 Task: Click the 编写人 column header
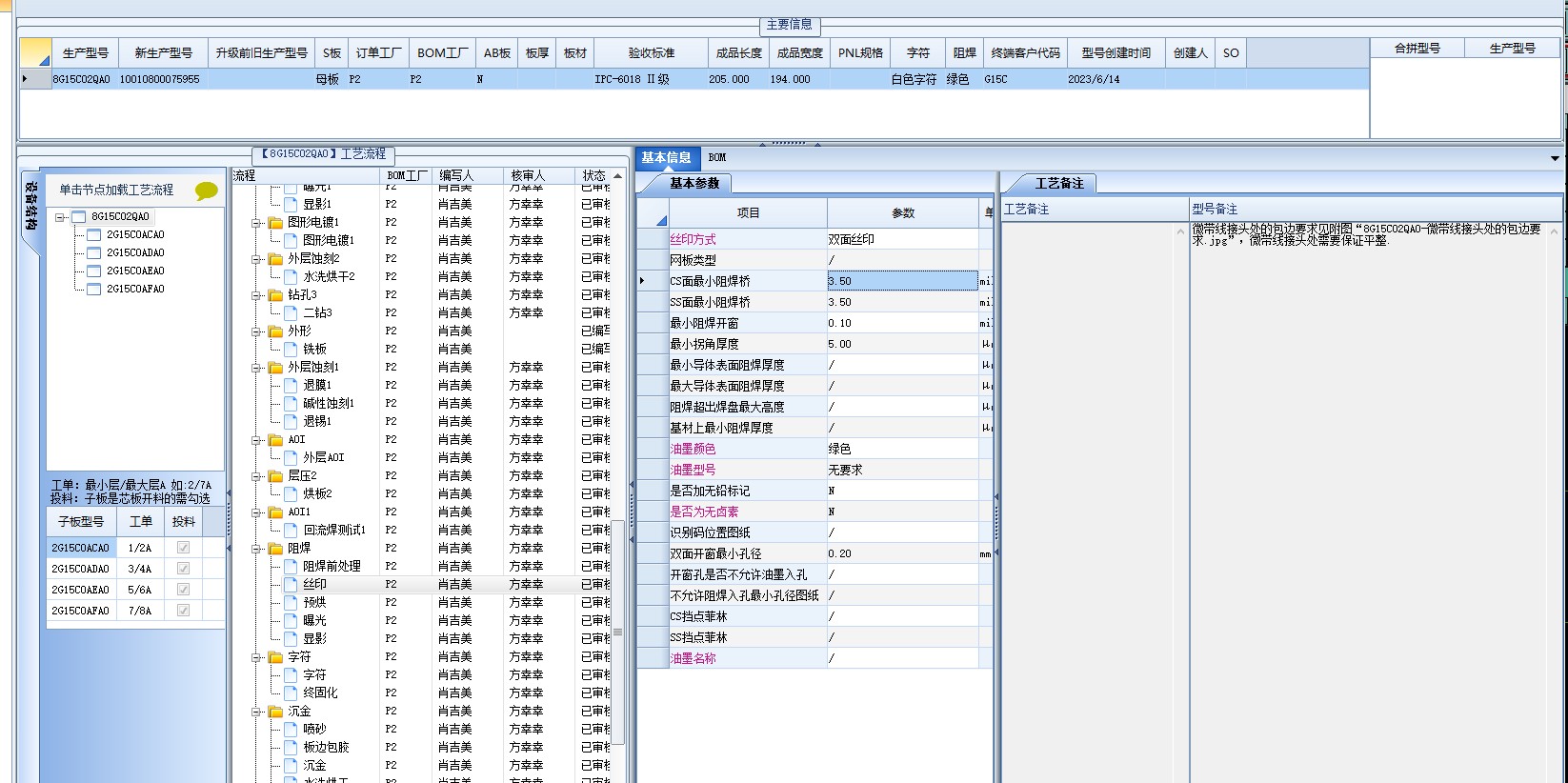(470, 176)
